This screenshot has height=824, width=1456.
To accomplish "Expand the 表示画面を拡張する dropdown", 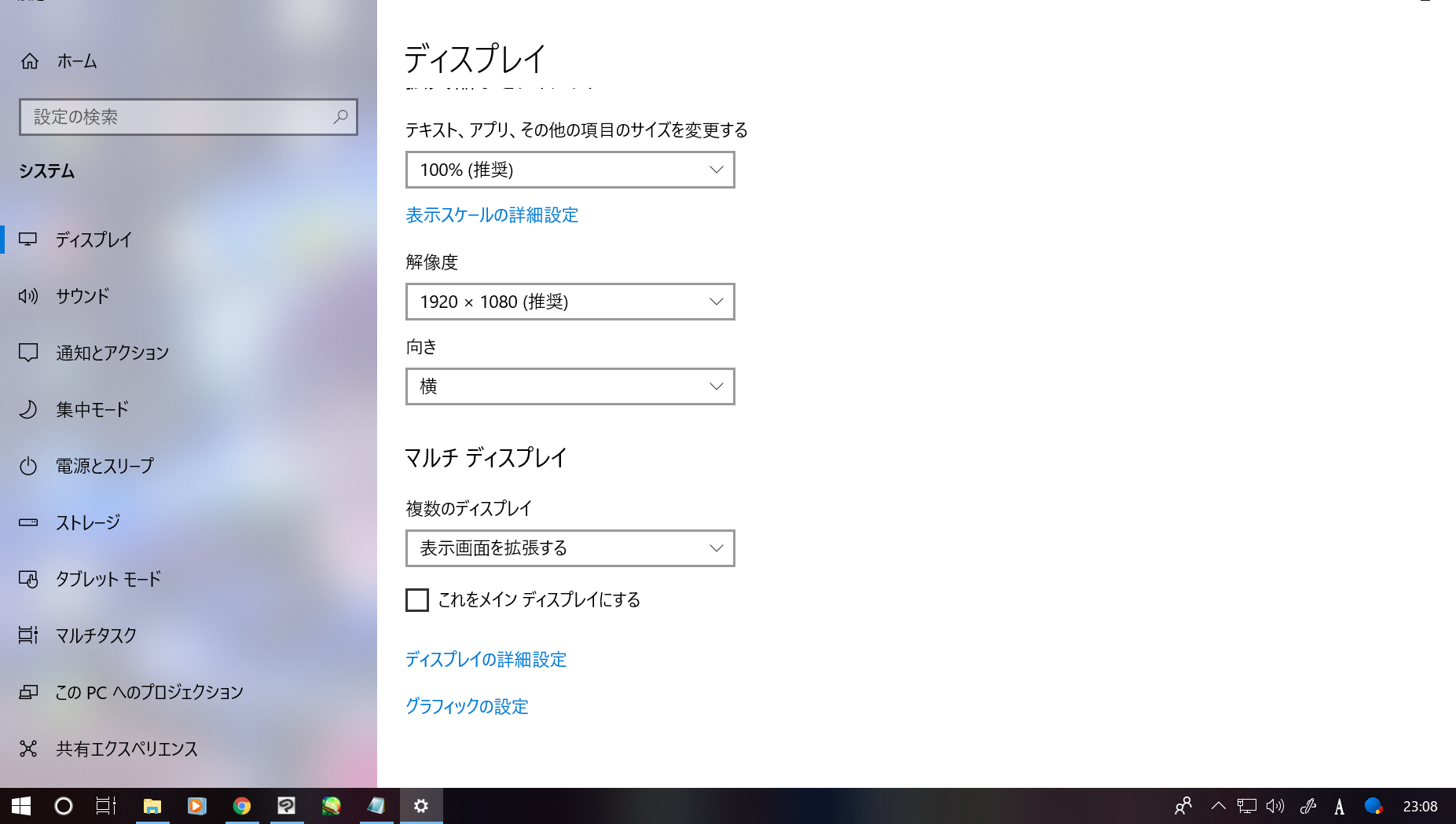I will (570, 548).
